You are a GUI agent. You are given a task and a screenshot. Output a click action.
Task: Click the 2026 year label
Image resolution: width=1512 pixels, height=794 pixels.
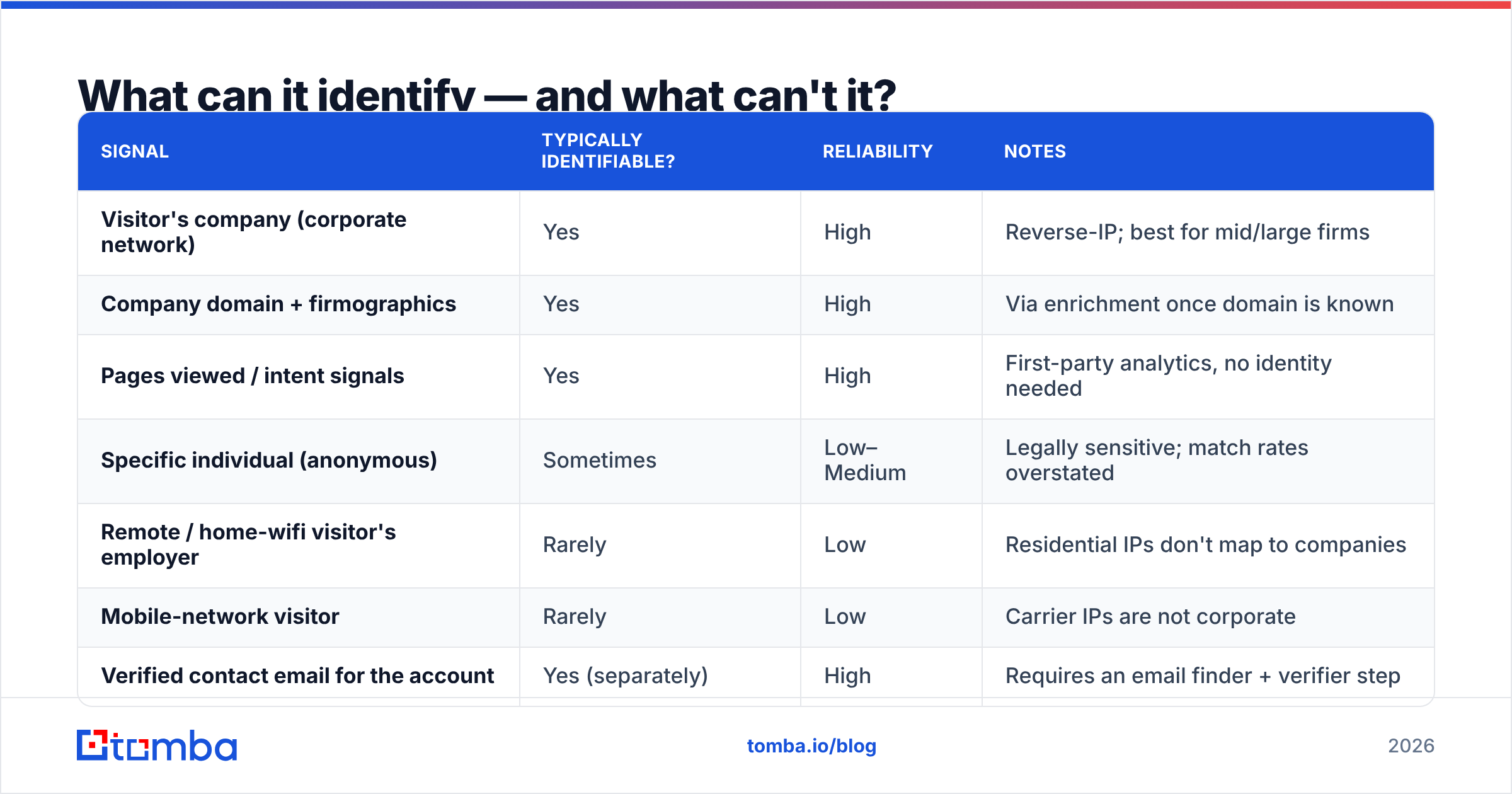[1411, 746]
